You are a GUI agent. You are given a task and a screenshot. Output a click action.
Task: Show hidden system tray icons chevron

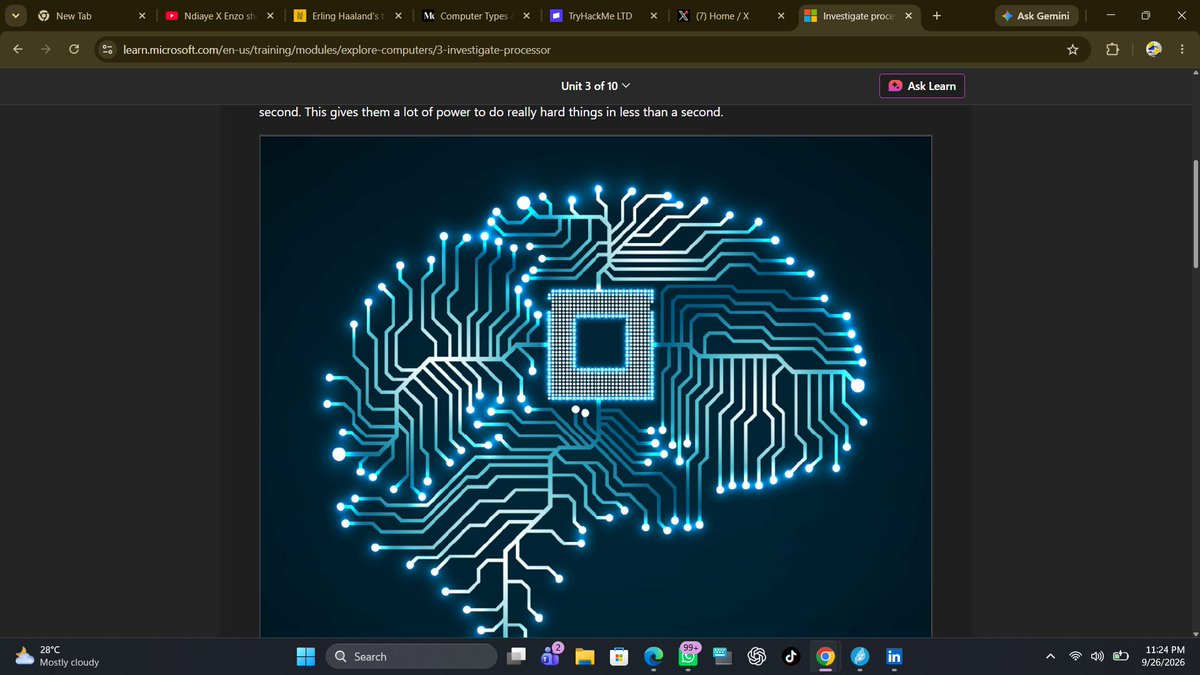(x=1050, y=656)
